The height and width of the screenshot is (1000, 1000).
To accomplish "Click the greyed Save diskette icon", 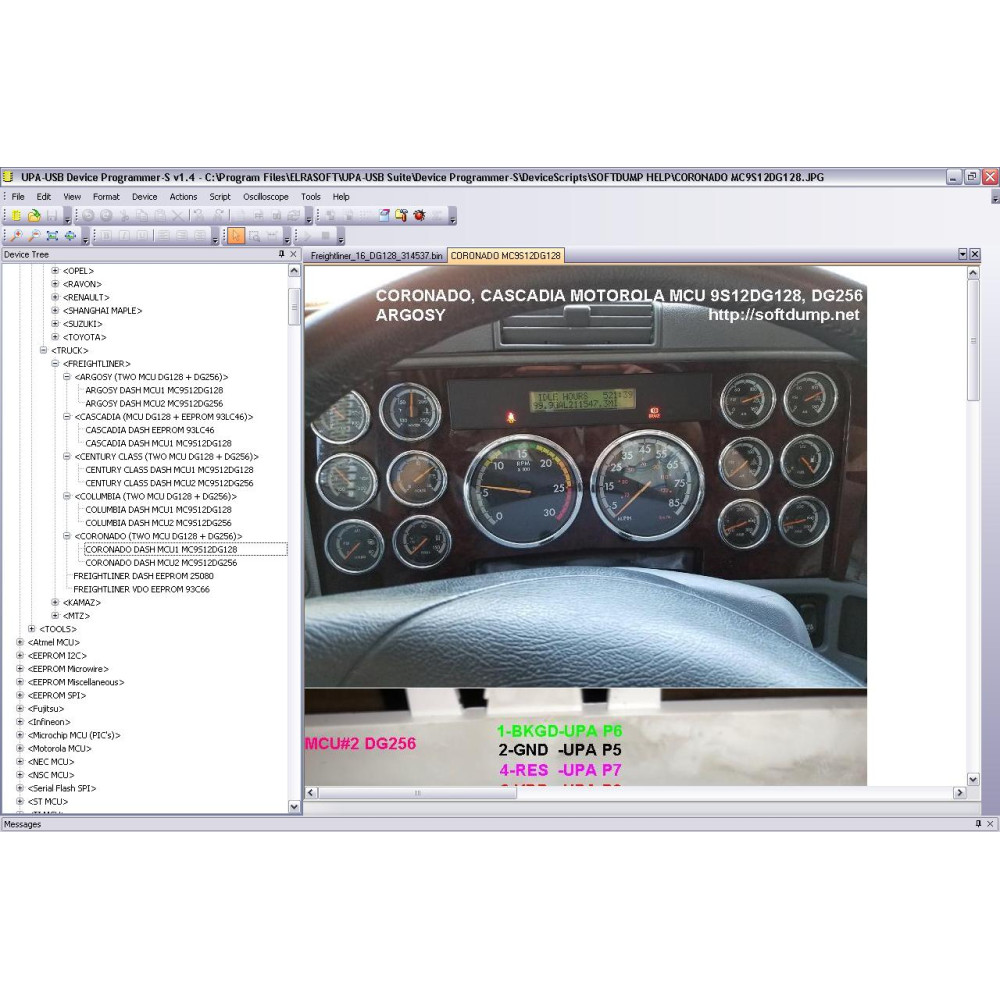I will pos(52,216).
